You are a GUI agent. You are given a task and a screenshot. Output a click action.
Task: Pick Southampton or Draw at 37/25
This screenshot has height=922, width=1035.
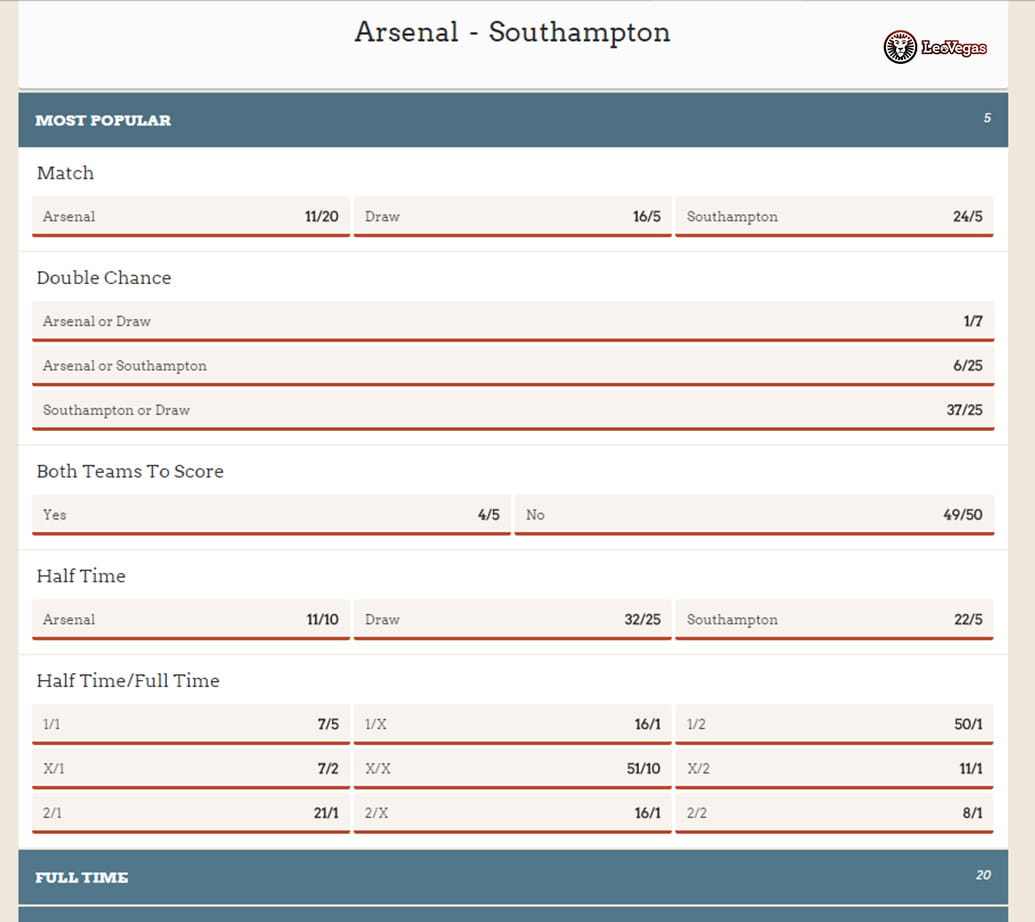tap(513, 410)
